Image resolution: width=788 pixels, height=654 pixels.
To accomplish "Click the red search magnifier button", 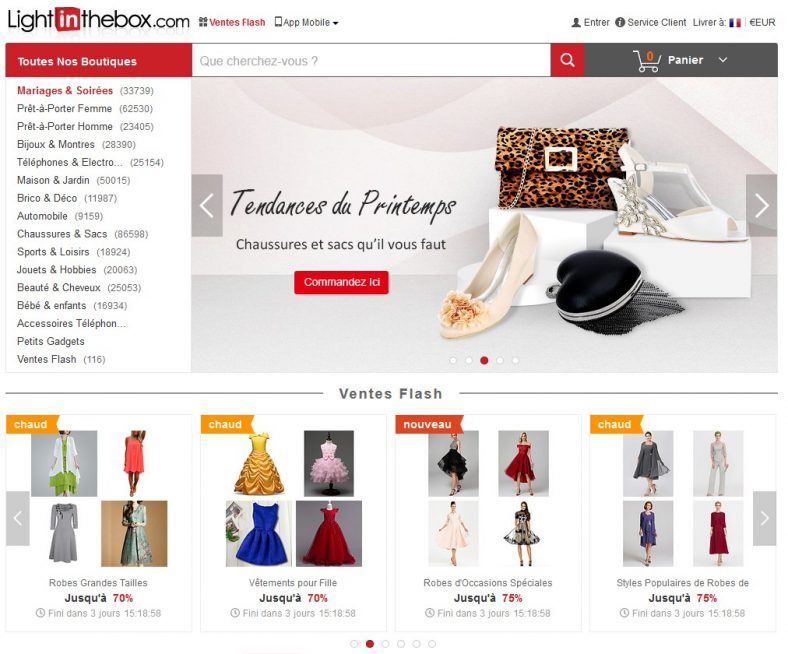I will 567,60.
